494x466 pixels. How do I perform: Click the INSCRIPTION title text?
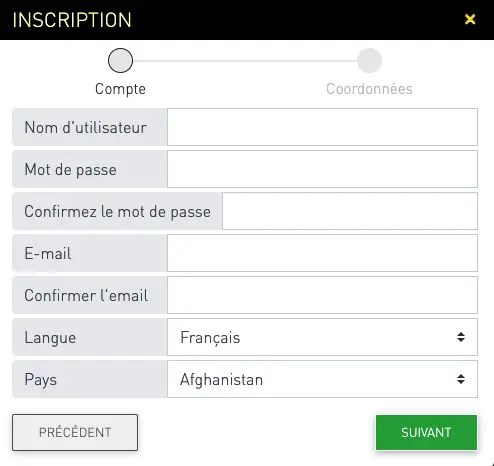point(72,20)
